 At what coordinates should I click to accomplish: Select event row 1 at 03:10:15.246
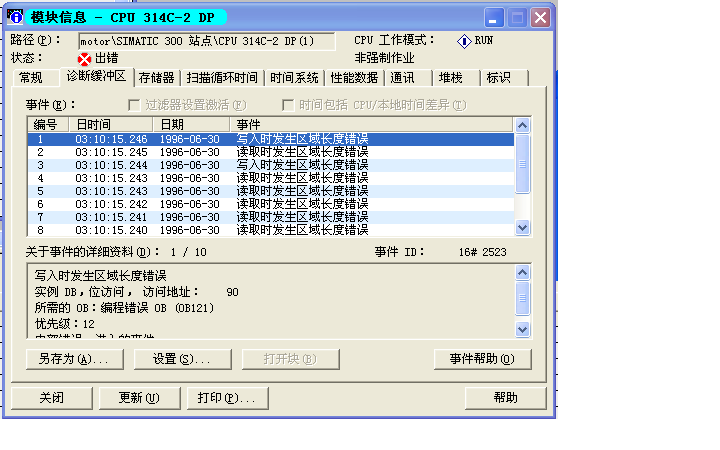pyautogui.click(x=270, y=139)
